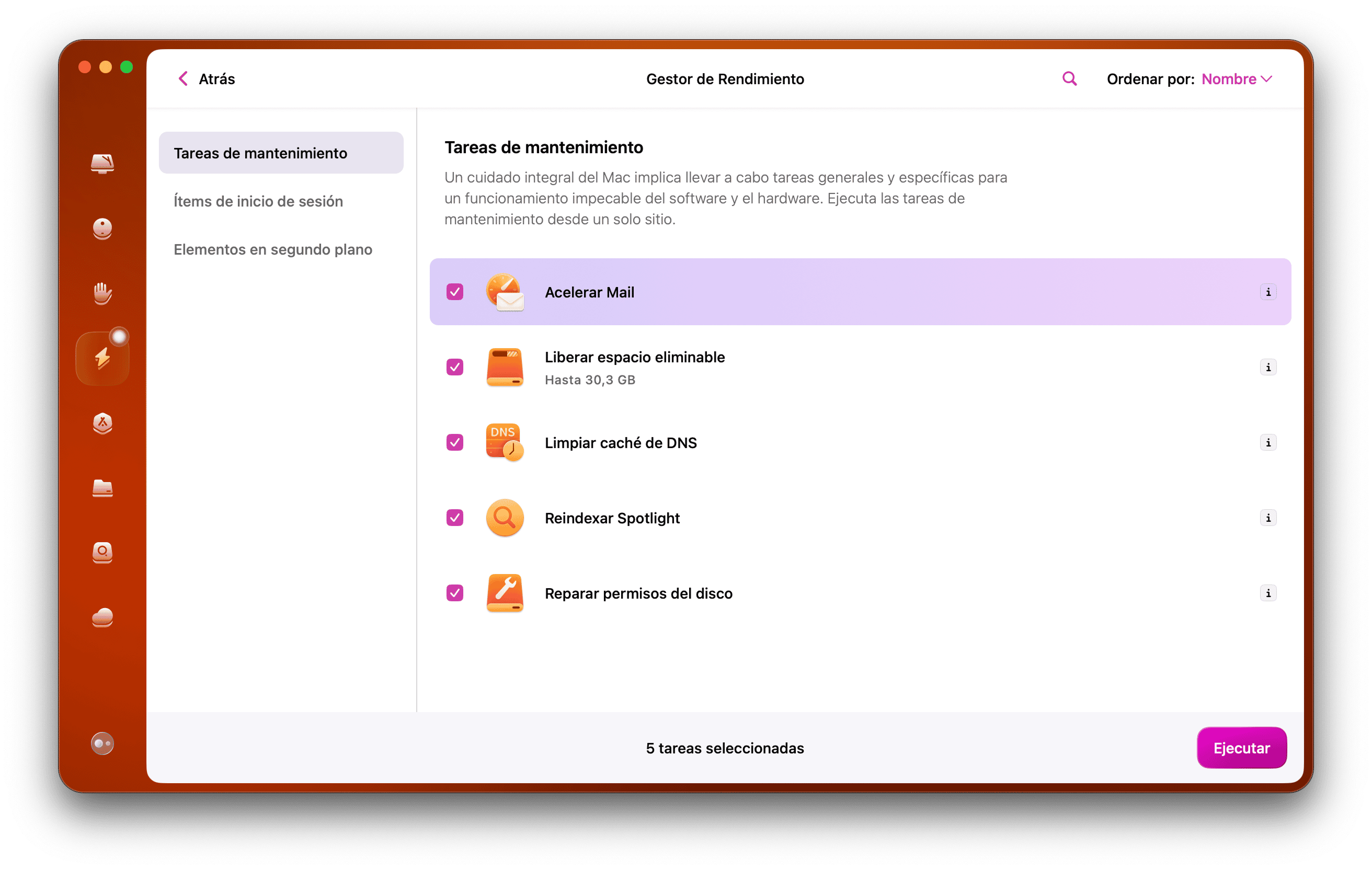Open the assistant avatar at sidebar bottom
The height and width of the screenshot is (870, 1372).
102,743
